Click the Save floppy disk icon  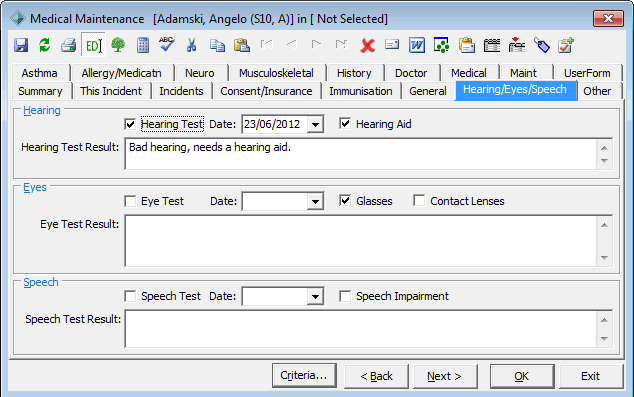21,45
